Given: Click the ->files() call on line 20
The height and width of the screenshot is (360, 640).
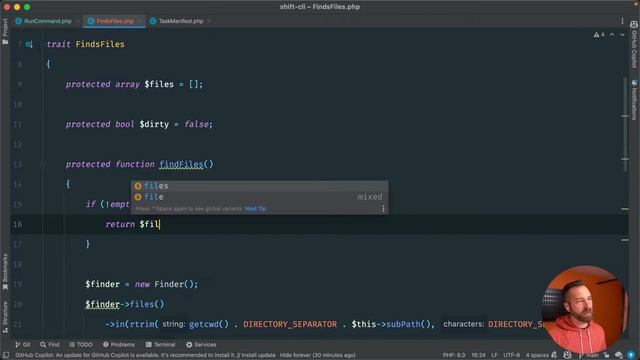Looking at the screenshot, I should pyautogui.click(x=142, y=304).
